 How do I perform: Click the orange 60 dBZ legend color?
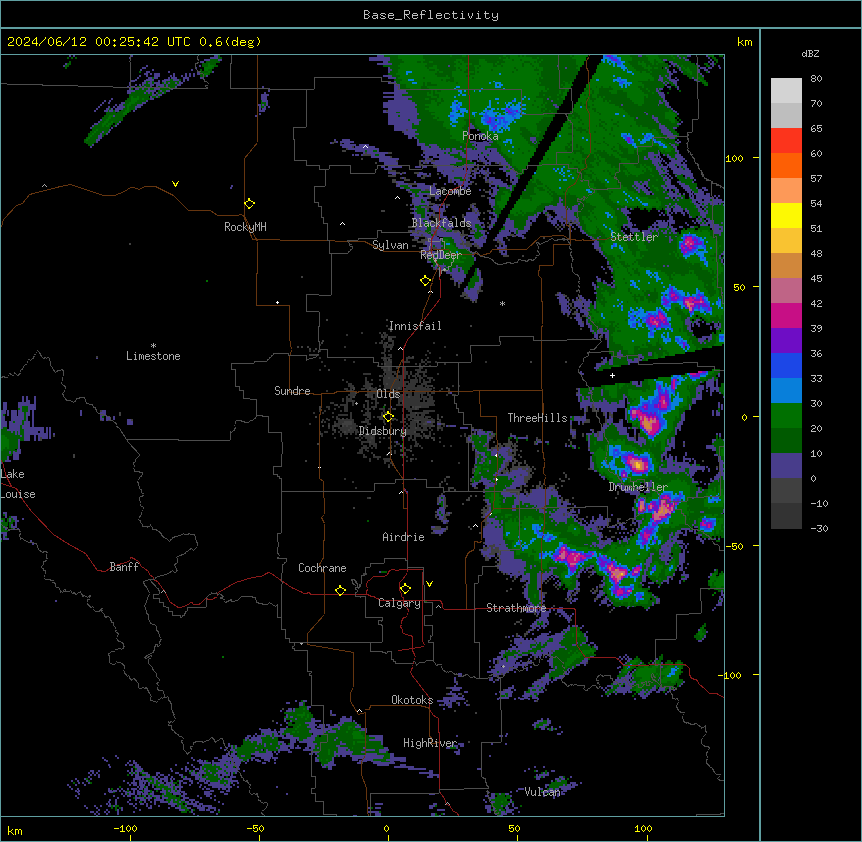[x=786, y=165]
